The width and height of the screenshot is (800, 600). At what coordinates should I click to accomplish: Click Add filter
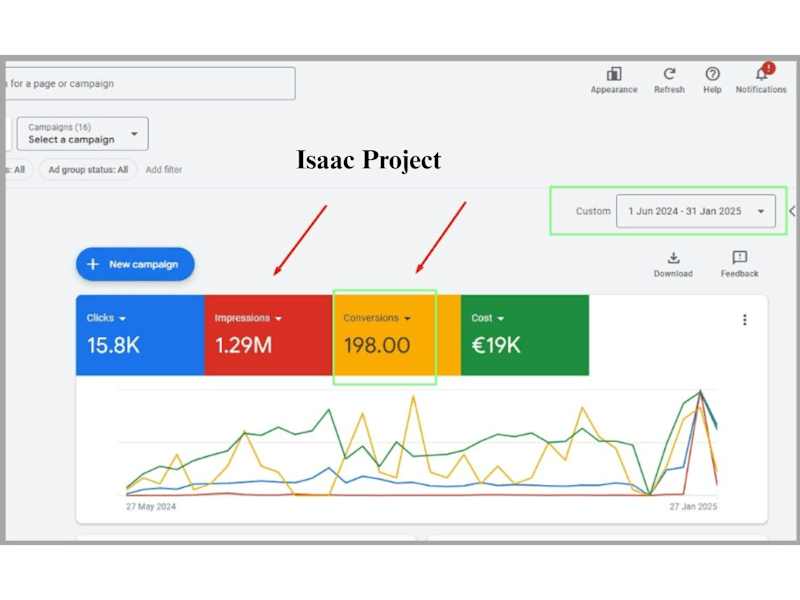coord(164,169)
